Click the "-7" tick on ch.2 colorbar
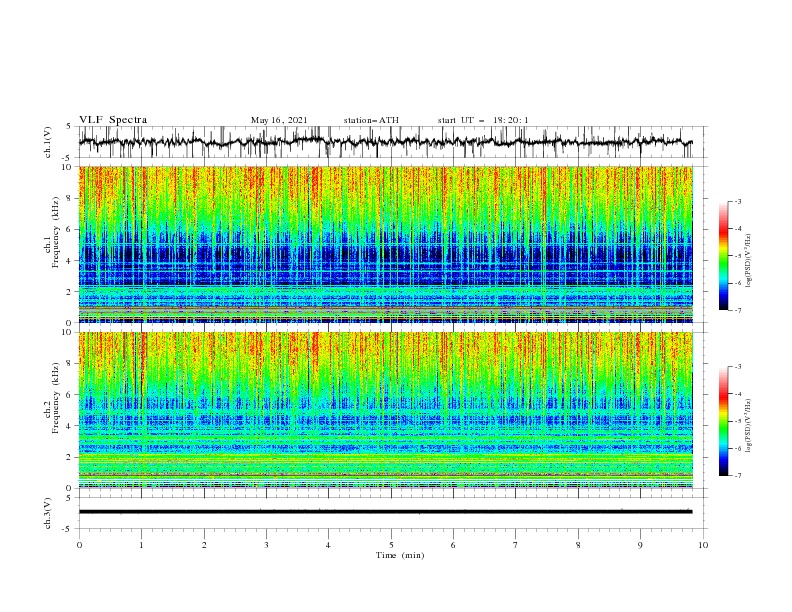The height and width of the screenshot is (612, 792). 737,476
